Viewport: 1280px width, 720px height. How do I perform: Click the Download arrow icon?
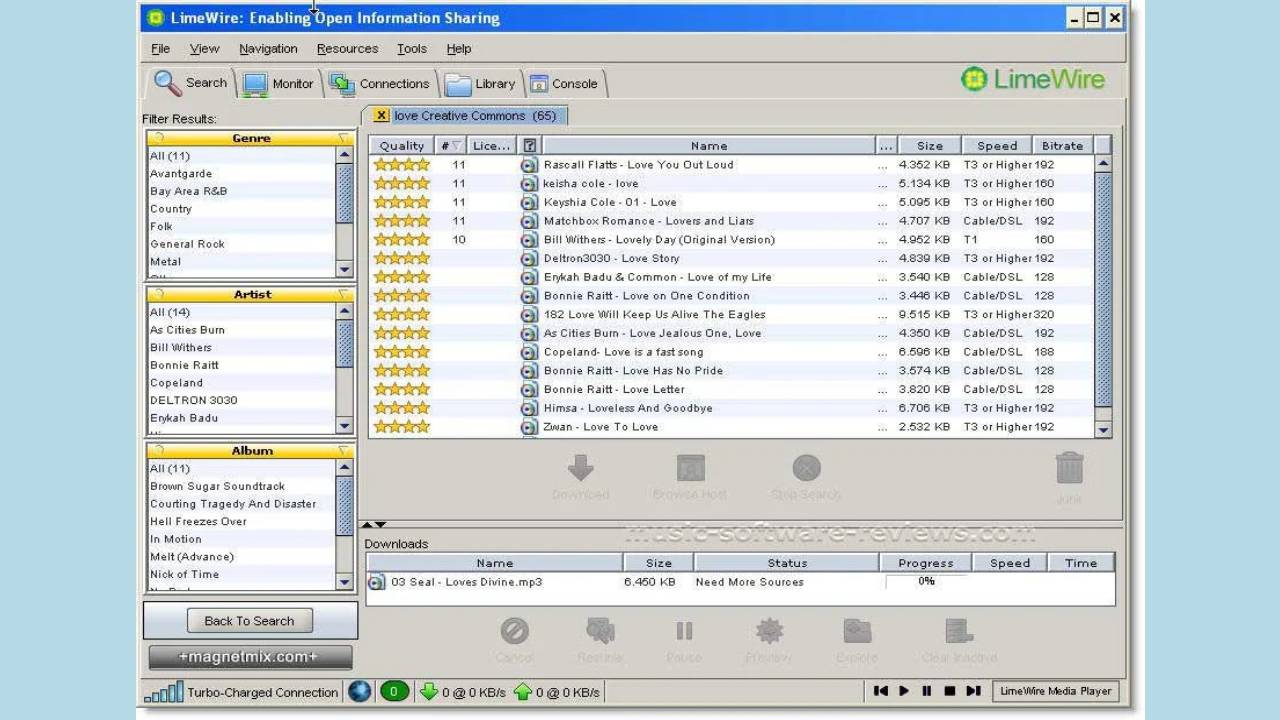tap(580, 470)
